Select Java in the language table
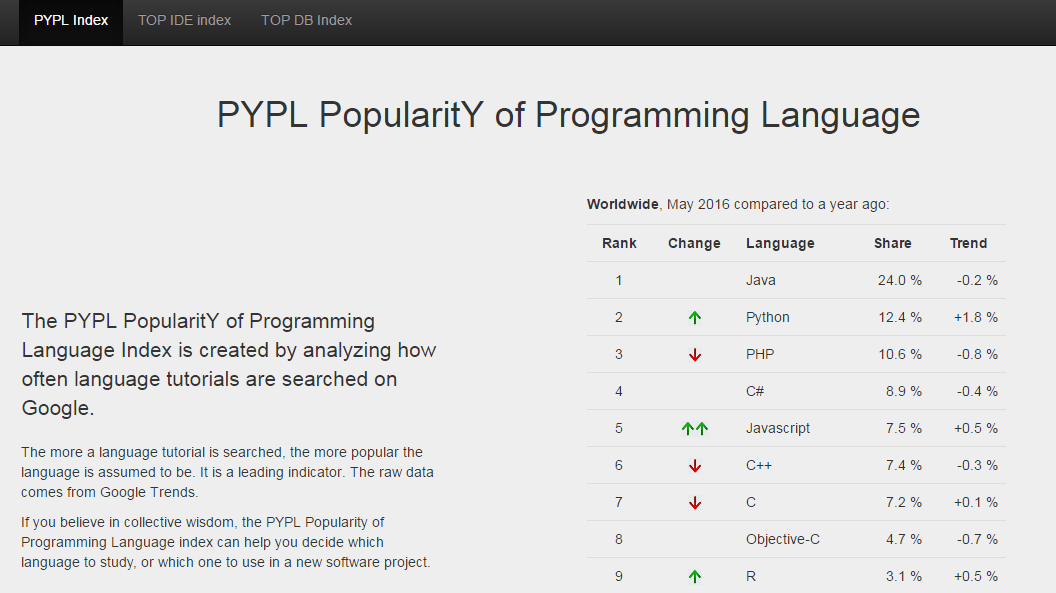 (x=761, y=280)
